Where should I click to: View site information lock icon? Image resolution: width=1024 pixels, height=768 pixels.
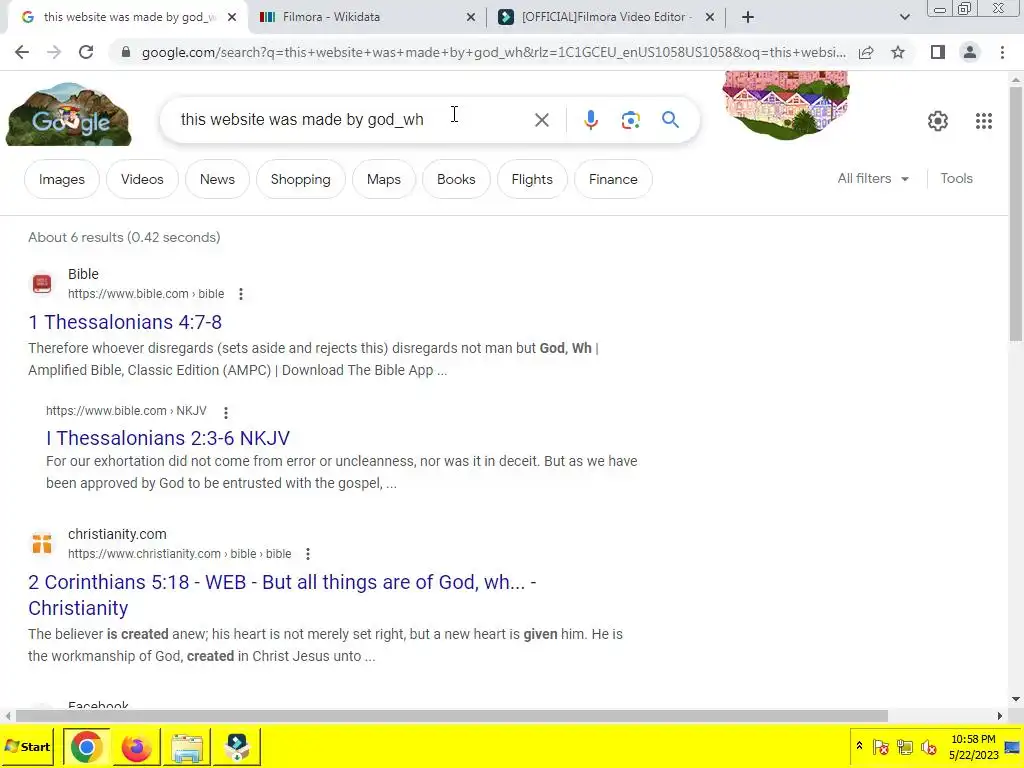(126, 52)
